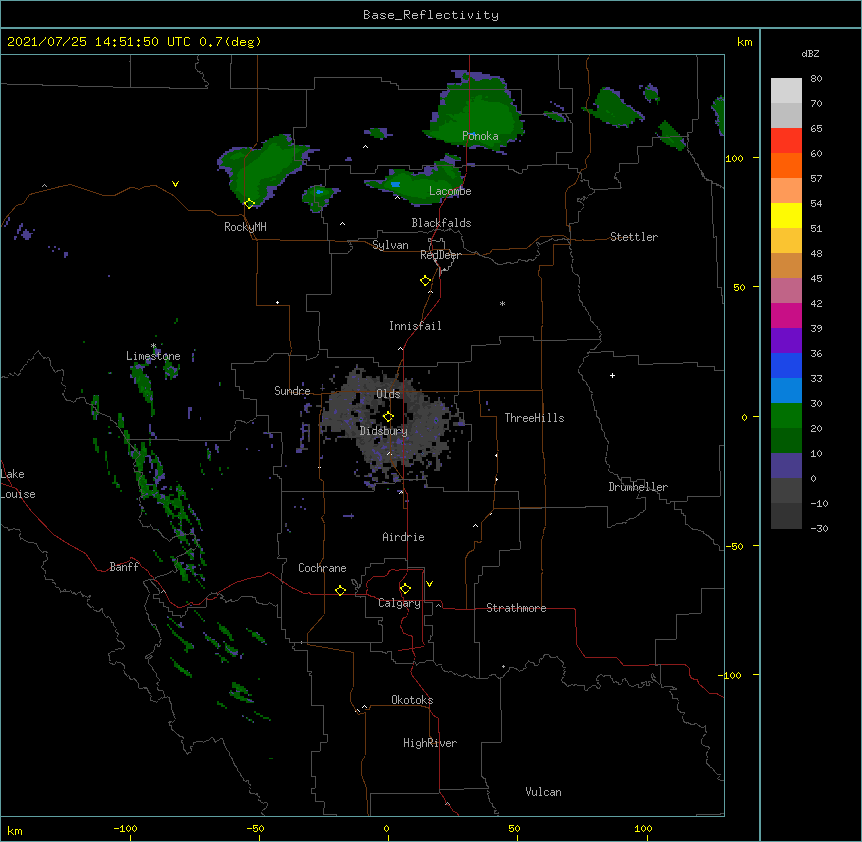Click the RedDeer city label
Viewport: 862px width, 842px height.
440,255
